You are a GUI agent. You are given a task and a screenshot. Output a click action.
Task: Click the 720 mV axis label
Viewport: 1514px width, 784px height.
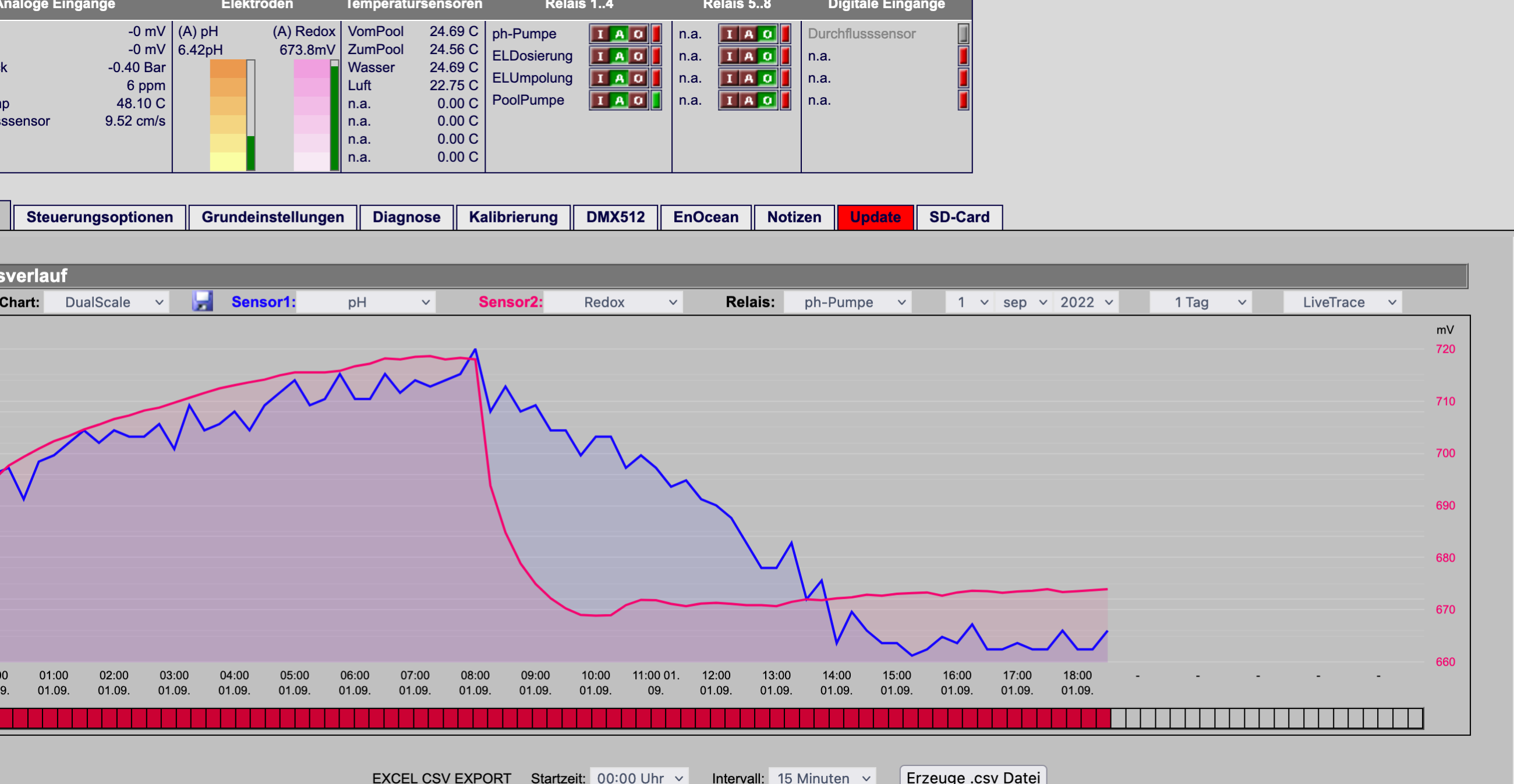click(1445, 349)
